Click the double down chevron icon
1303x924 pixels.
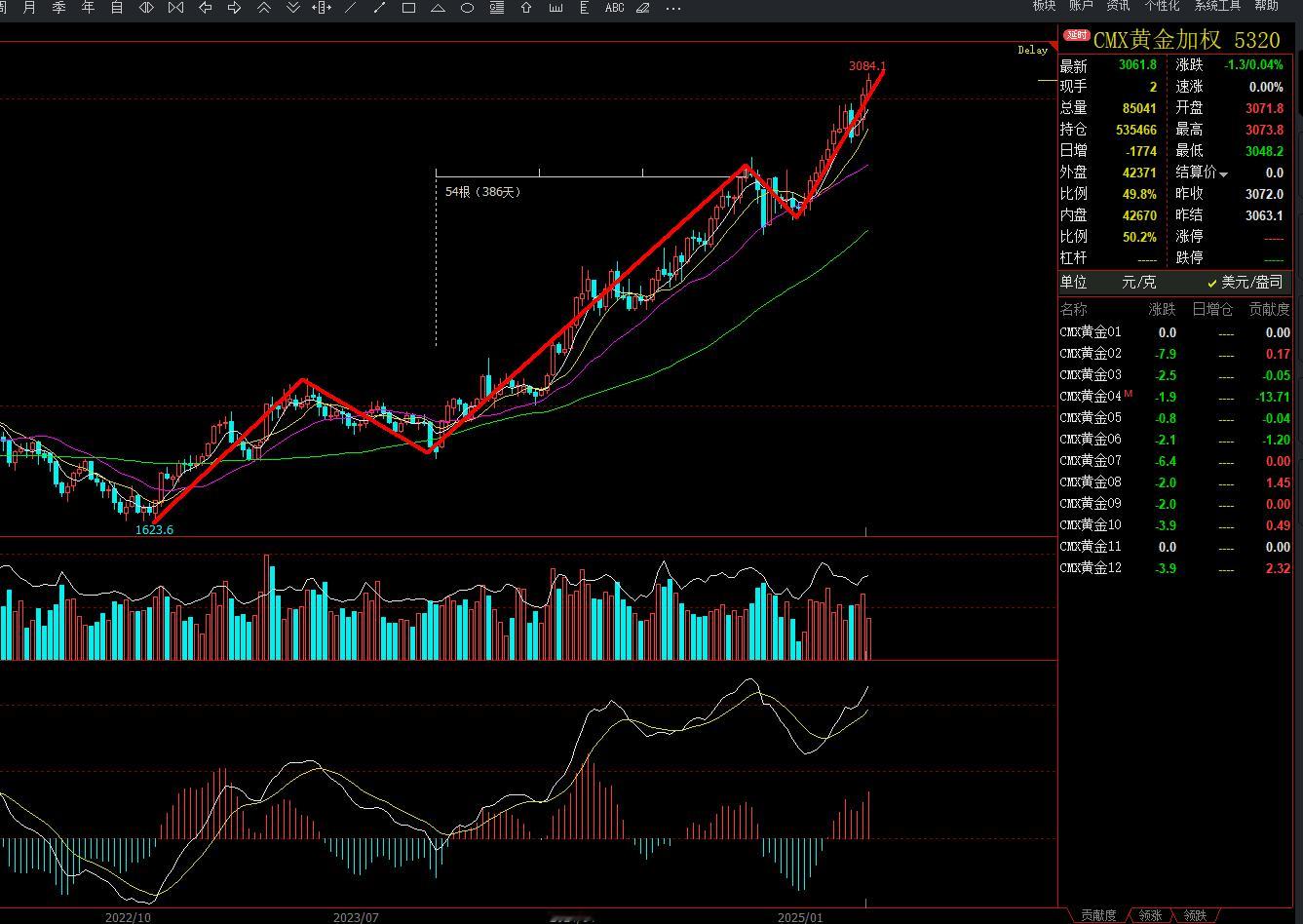click(292, 7)
